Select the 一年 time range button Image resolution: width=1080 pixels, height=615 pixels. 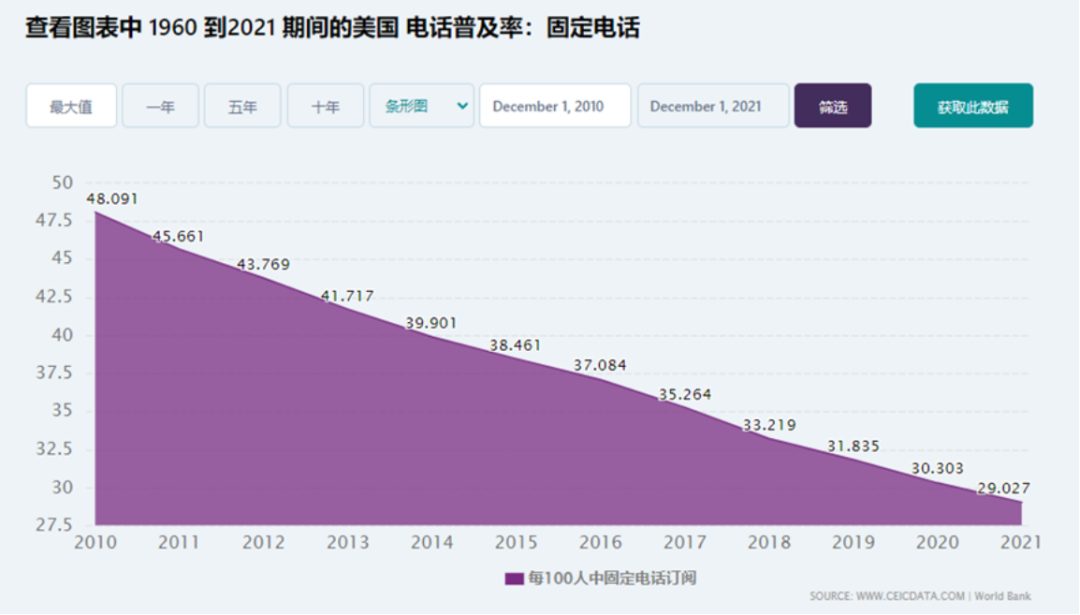tap(160, 106)
